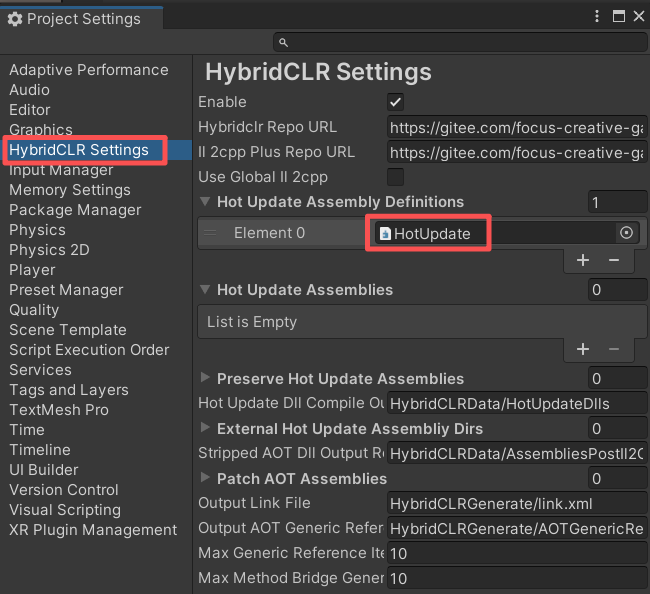Click the search magnifier icon
The width and height of the screenshot is (650, 594).
coord(283,42)
